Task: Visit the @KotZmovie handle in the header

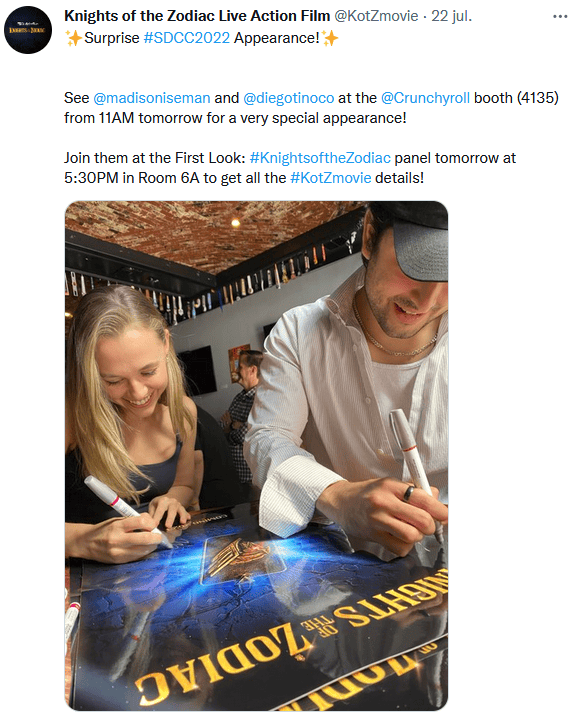Action: point(376,16)
